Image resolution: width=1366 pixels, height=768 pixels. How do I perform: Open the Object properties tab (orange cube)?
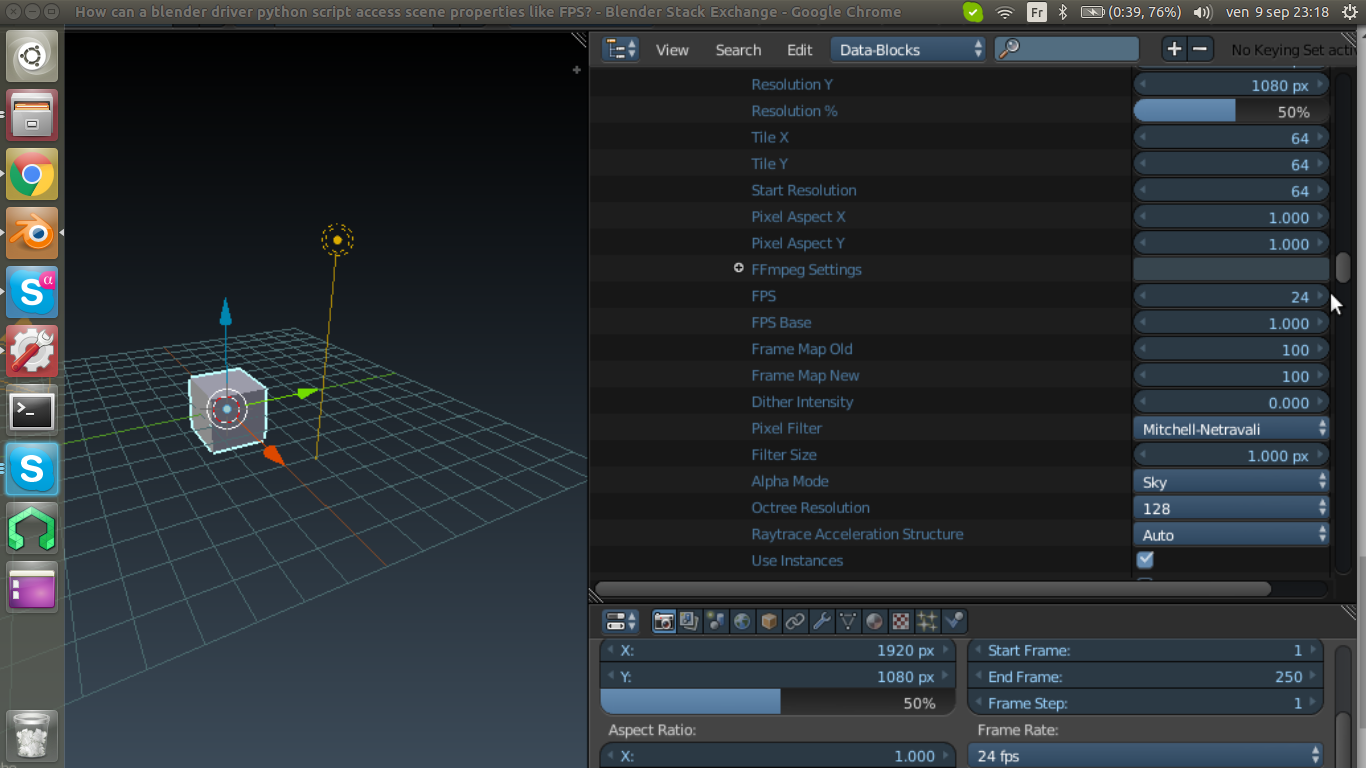click(769, 621)
